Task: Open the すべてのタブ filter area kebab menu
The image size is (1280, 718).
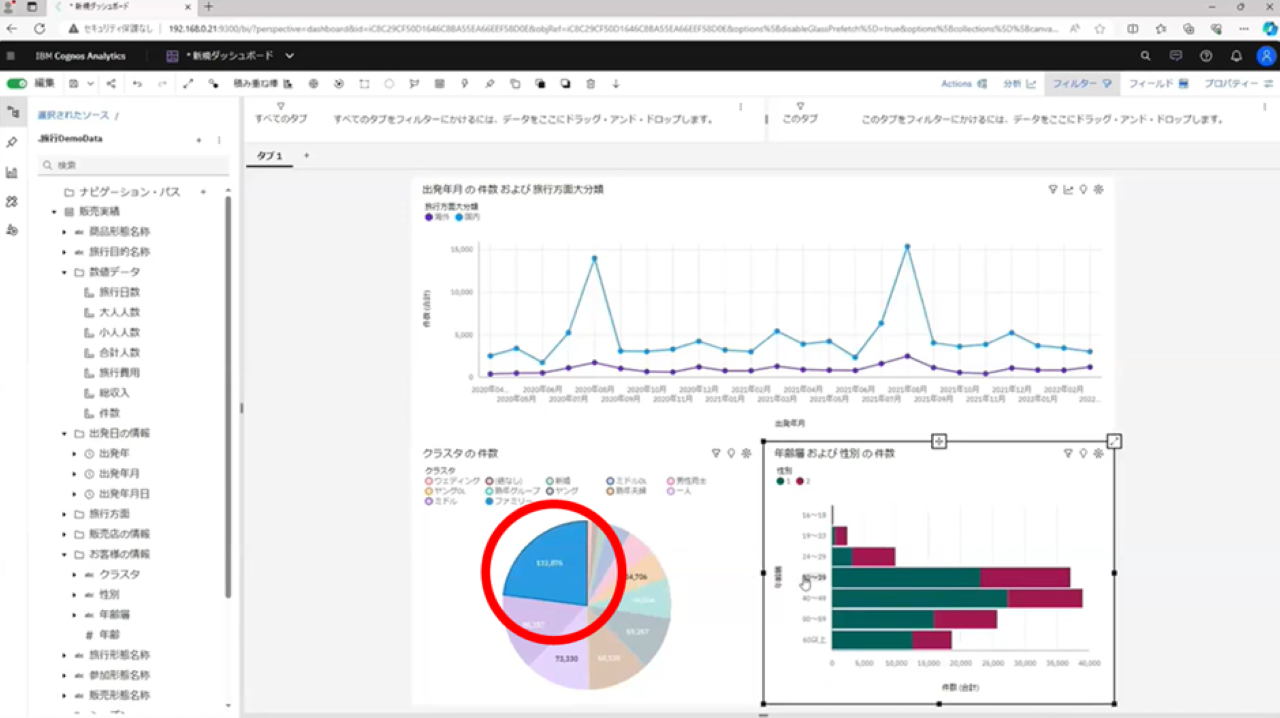Action: pos(741,107)
